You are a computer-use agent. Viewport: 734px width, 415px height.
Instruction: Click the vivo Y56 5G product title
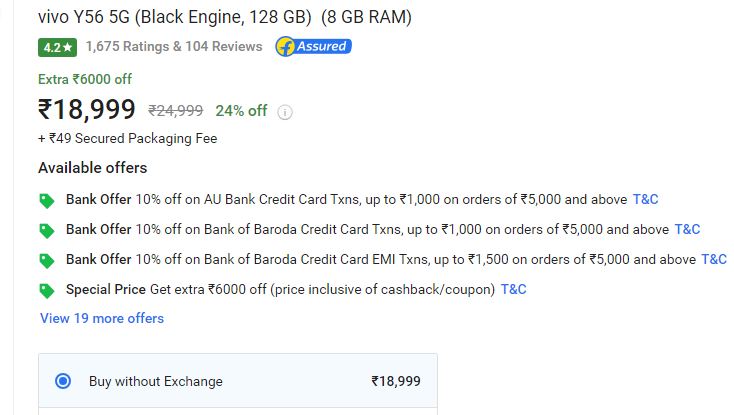pyautogui.click(x=225, y=17)
